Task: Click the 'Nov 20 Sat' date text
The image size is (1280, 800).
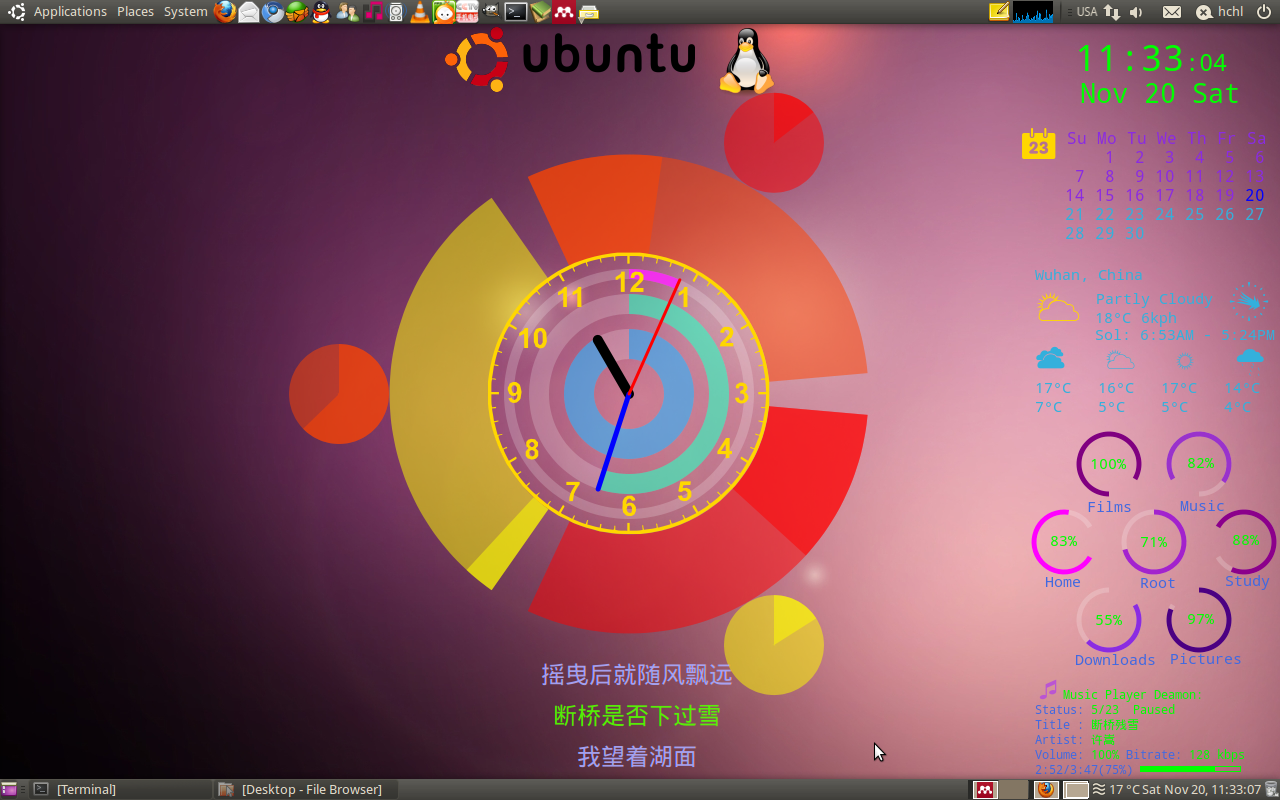Action: click(1159, 94)
